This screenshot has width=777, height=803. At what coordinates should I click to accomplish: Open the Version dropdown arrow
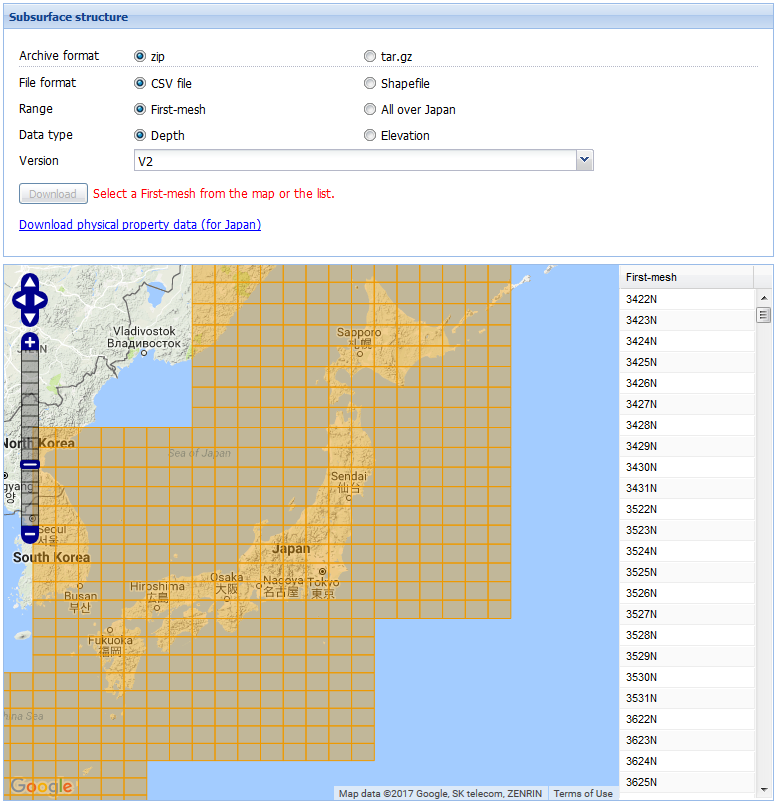coord(585,161)
